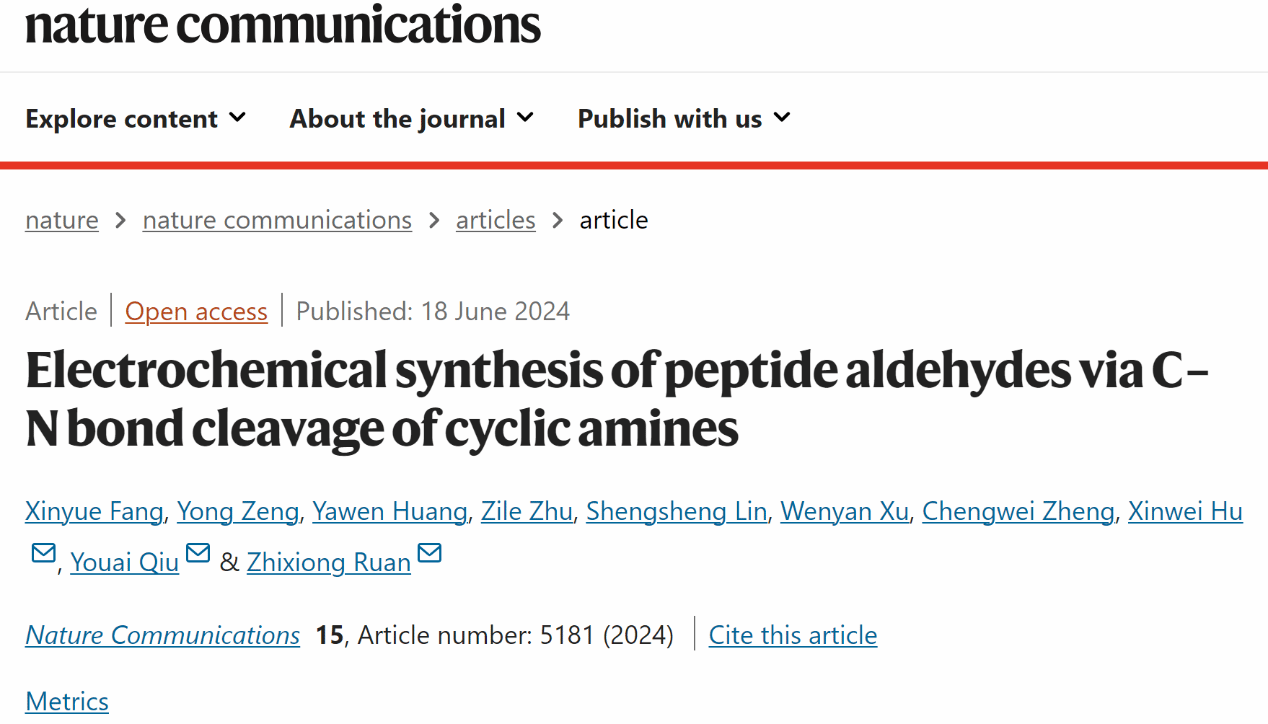
Task: Expand the Explore content dropdown
Action: click(x=136, y=118)
